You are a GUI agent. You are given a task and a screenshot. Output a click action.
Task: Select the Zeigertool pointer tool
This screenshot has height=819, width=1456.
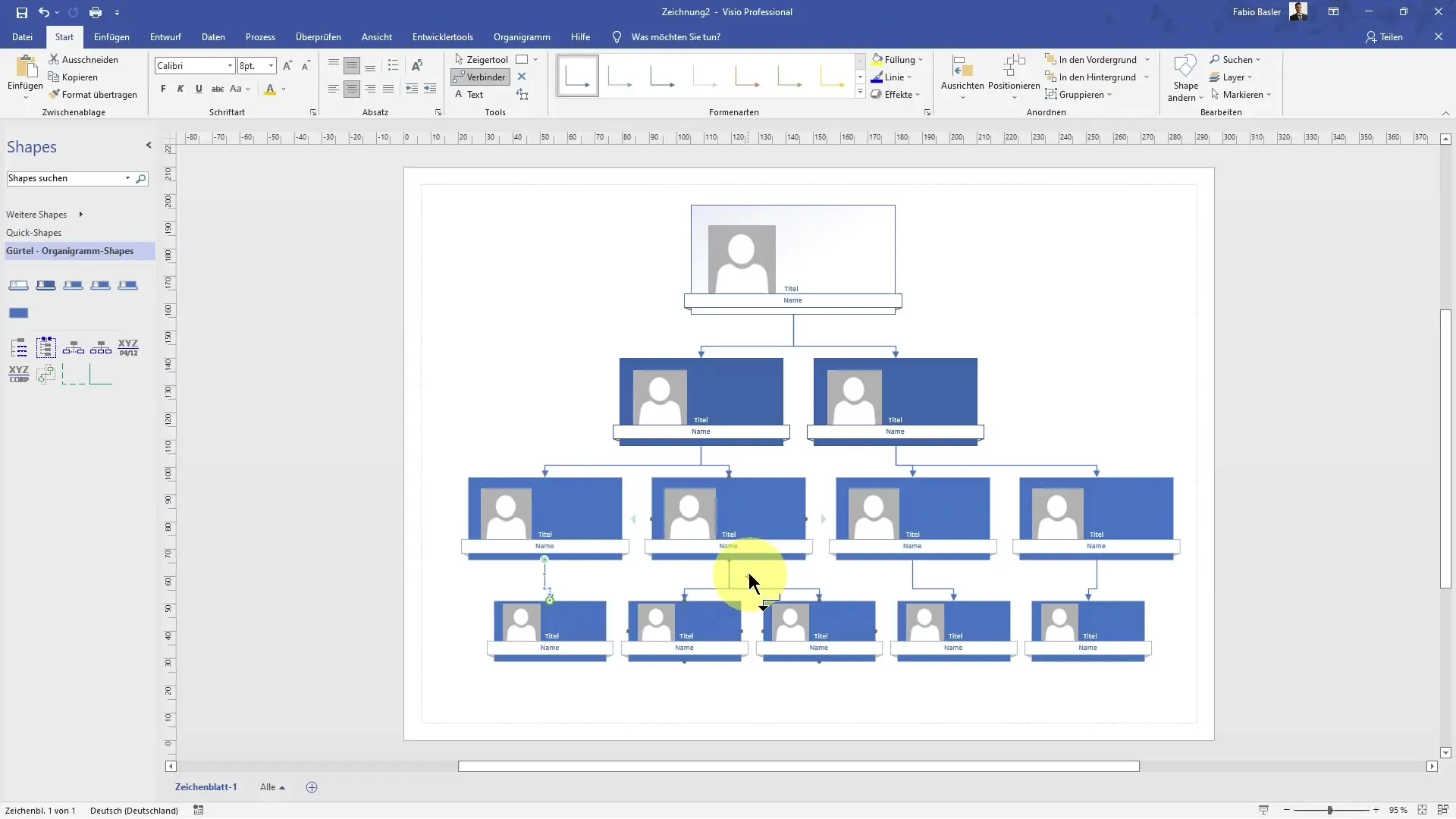tap(481, 59)
